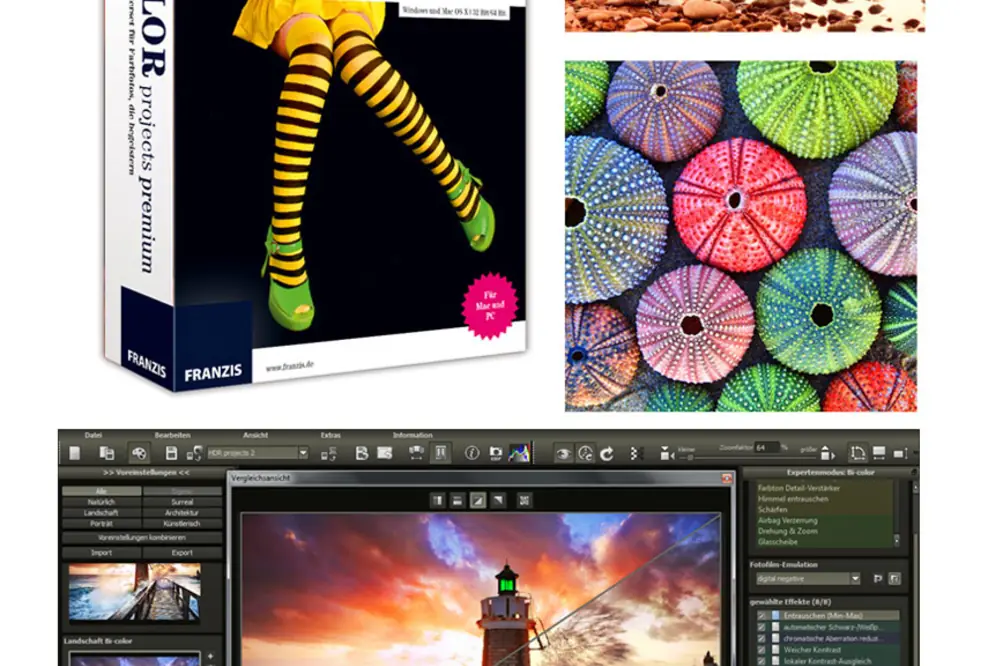Screen dimensions: 988x666
Task: Select 'Farbton Detail-Verstärker' in effects list
Action: click(x=798, y=488)
